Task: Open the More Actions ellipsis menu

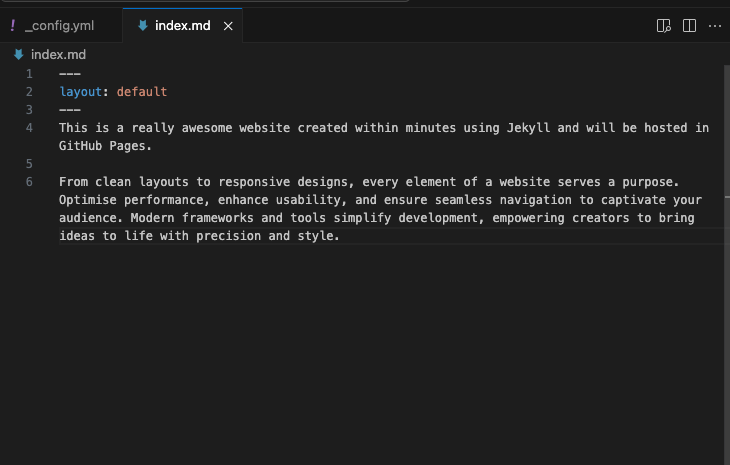Action: click(715, 26)
